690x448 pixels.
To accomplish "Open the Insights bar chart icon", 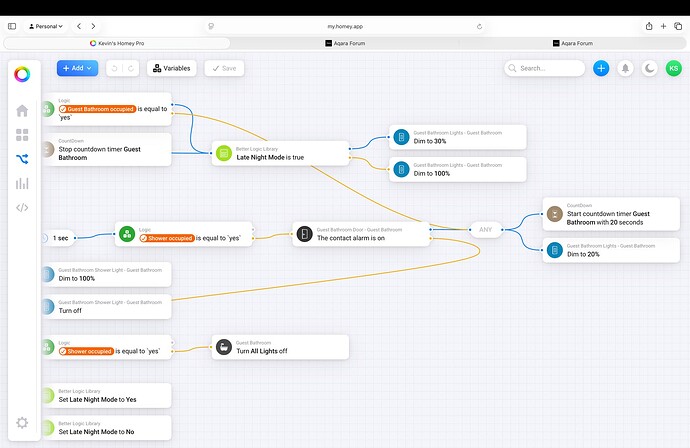I will (22, 183).
